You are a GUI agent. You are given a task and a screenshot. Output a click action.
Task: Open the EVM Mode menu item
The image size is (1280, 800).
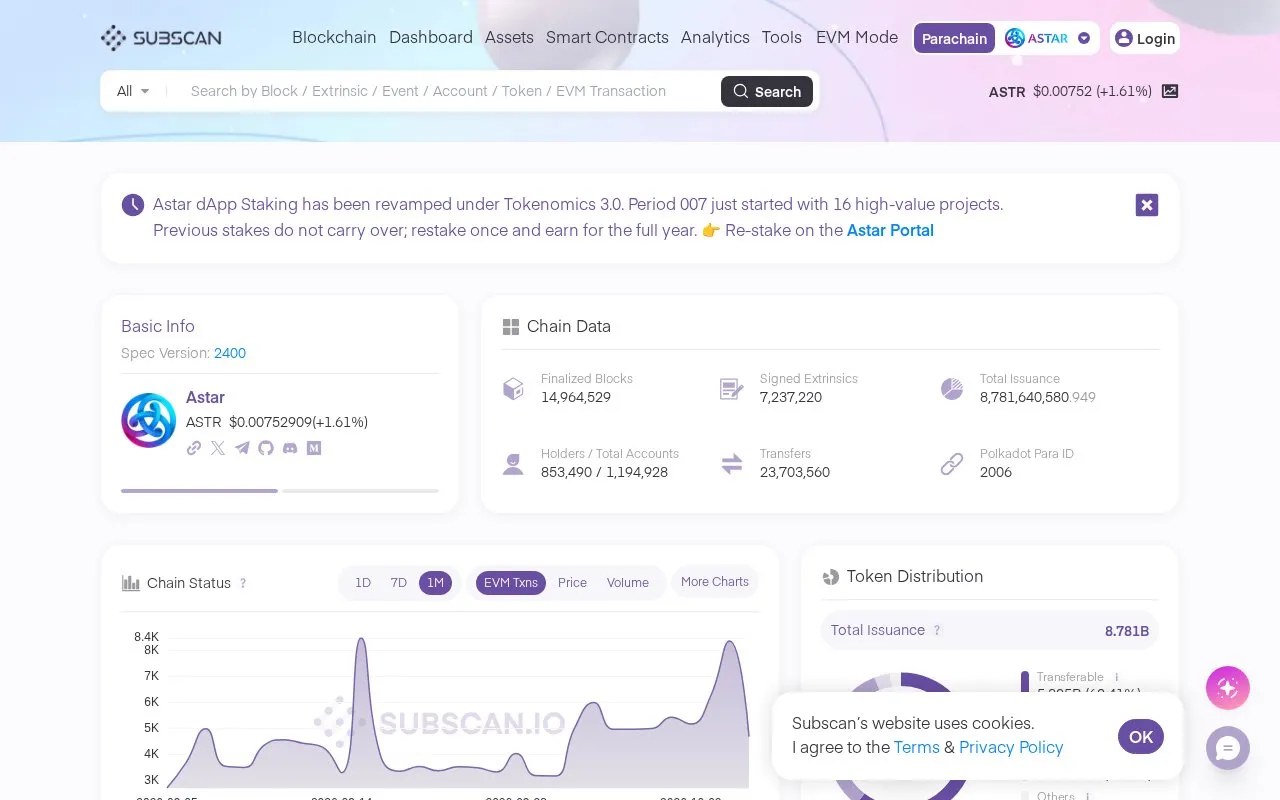[x=857, y=37]
